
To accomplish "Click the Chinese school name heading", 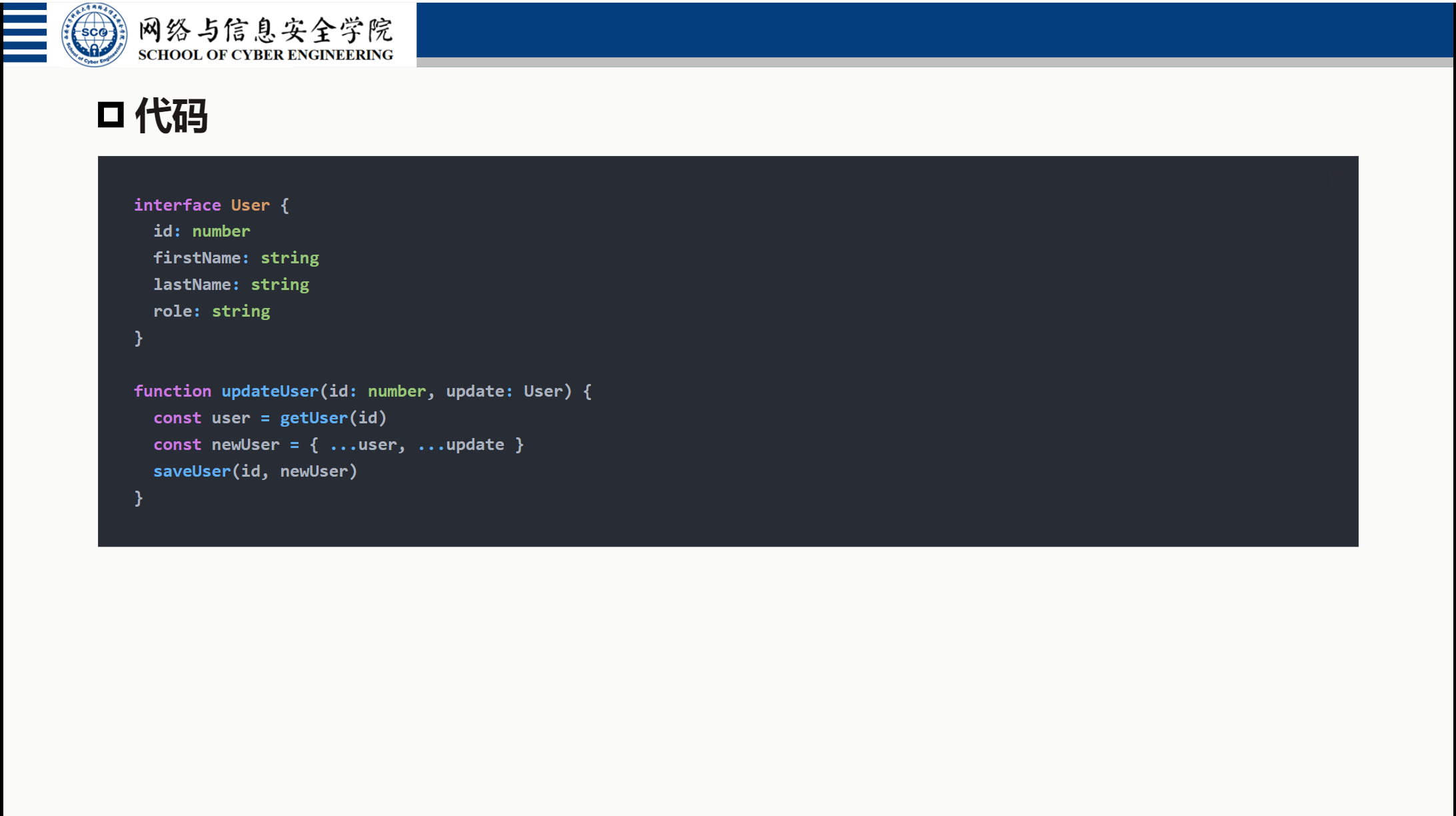I will point(266,29).
